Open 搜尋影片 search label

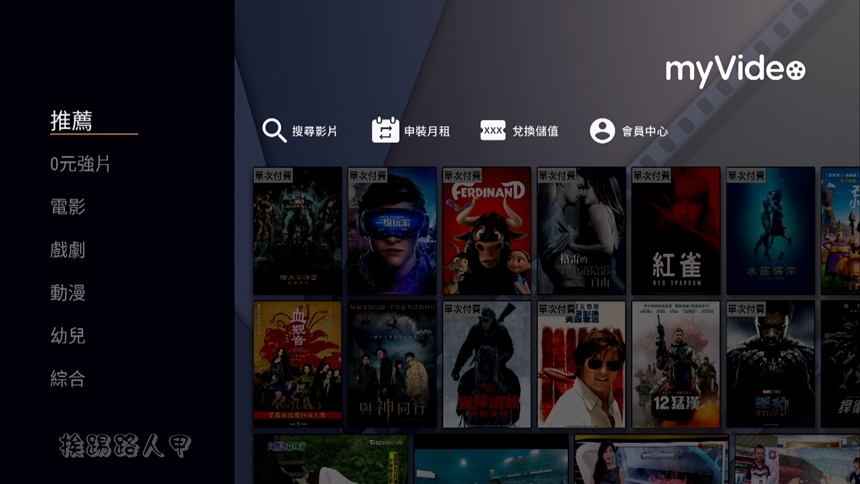314,131
